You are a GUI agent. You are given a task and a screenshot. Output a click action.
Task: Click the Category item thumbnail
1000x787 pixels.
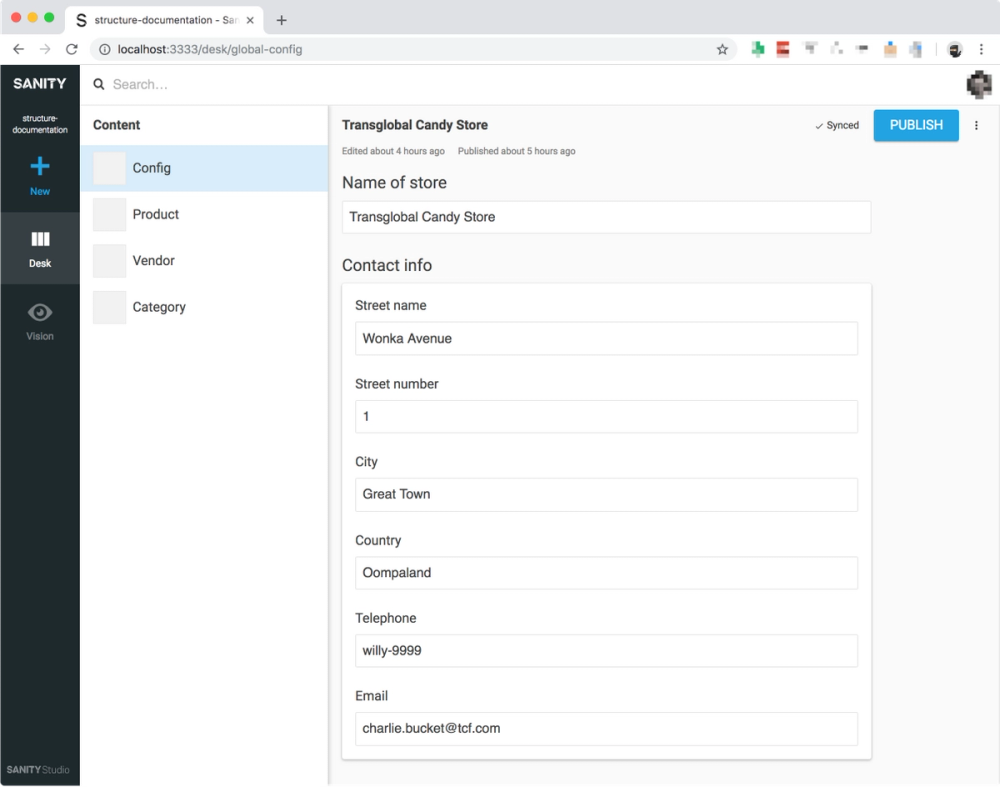[x=109, y=307]
